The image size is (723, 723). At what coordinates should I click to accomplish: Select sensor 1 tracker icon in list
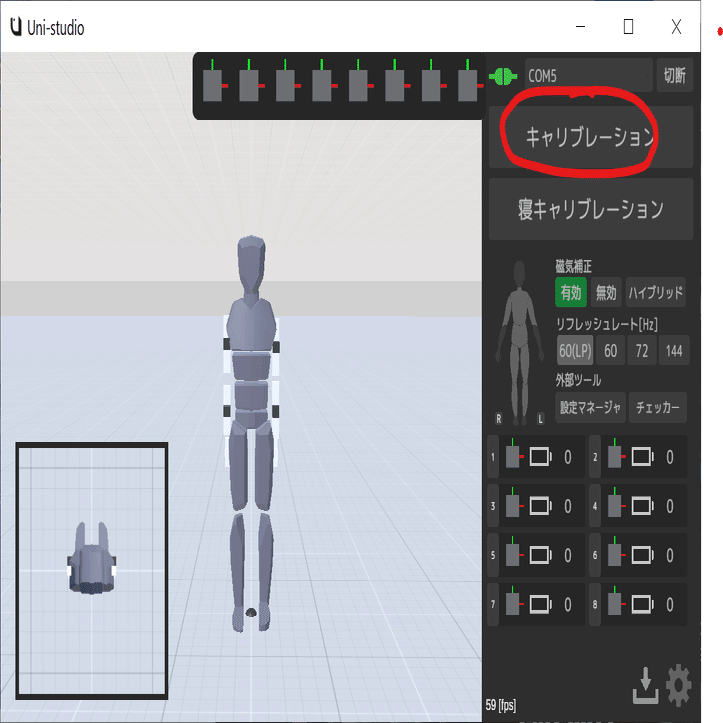pos(515,454)
